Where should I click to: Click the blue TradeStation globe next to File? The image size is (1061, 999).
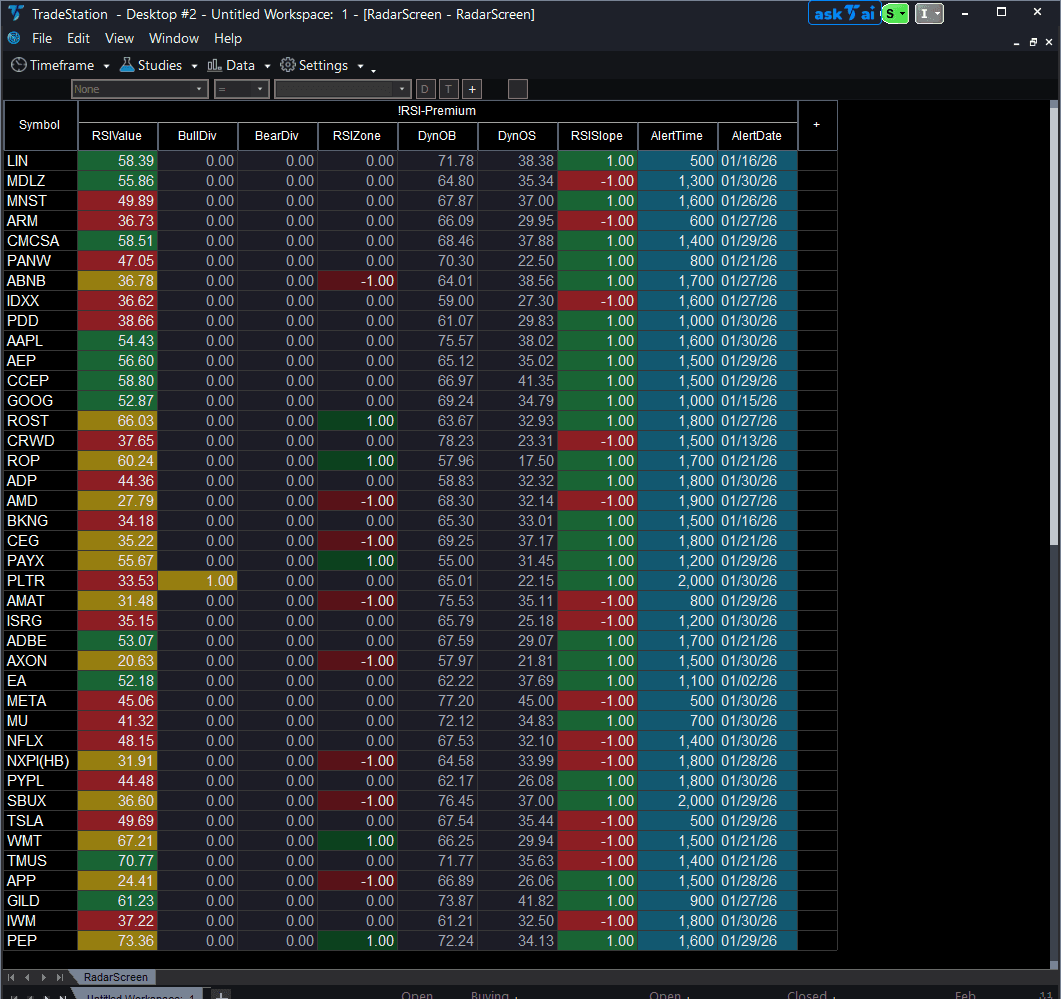[12, 38]
